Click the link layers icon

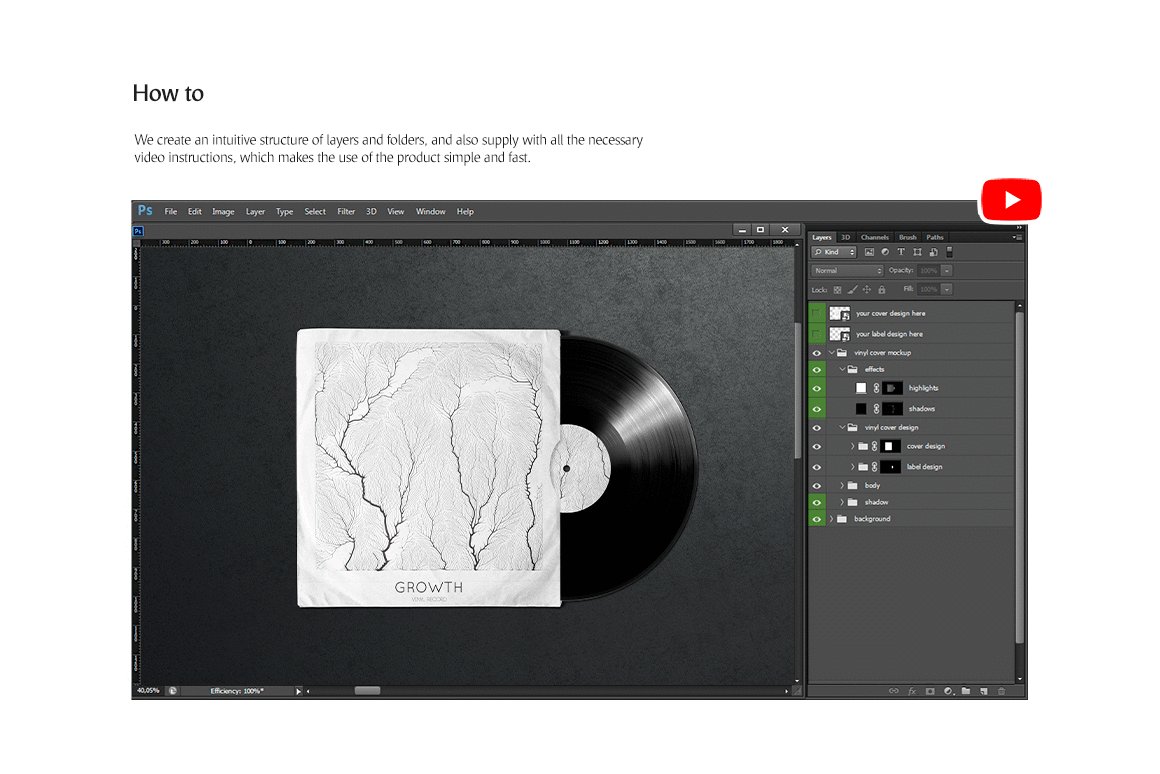[894, 691]
